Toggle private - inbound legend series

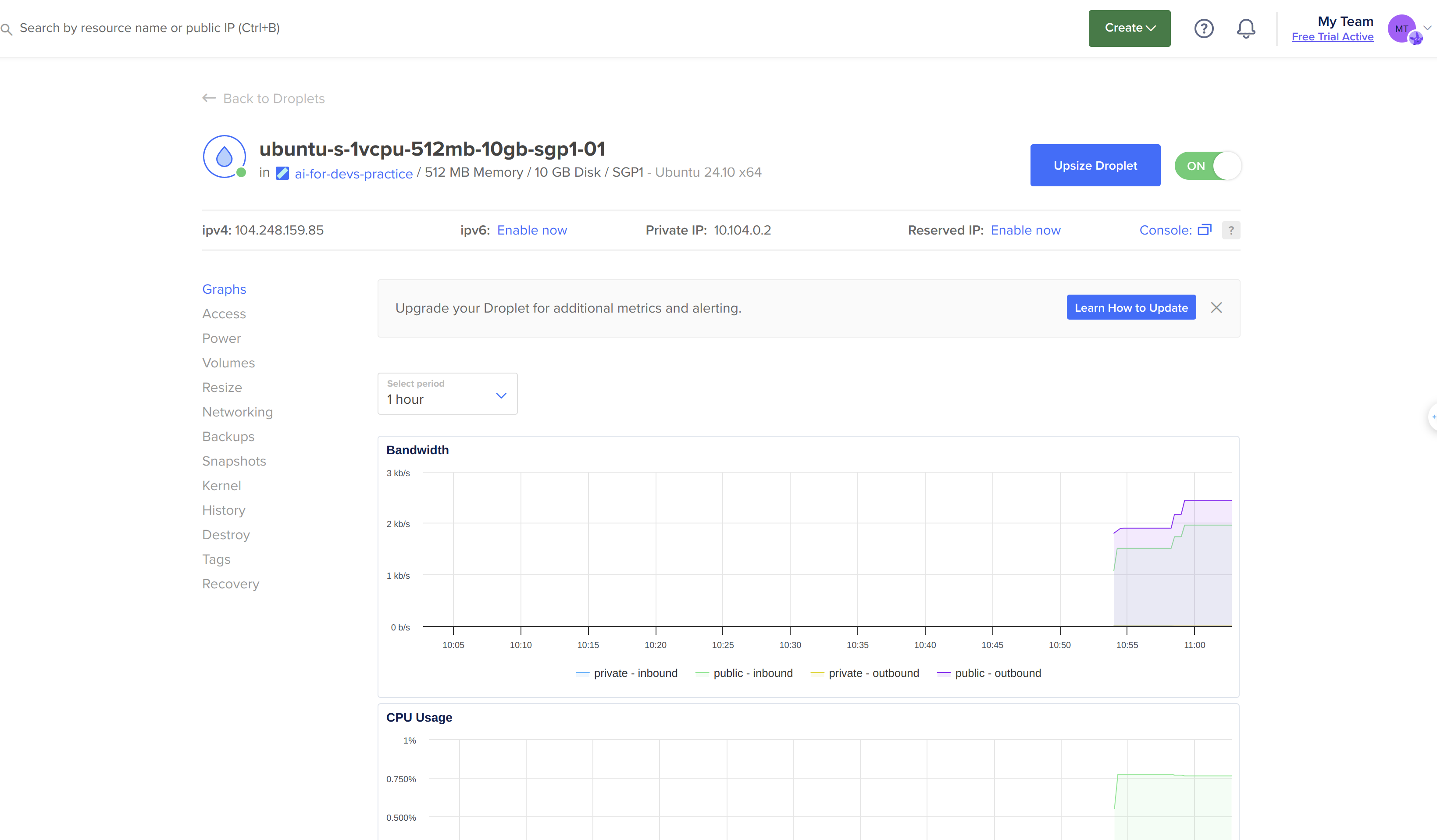tap(627, 673)
